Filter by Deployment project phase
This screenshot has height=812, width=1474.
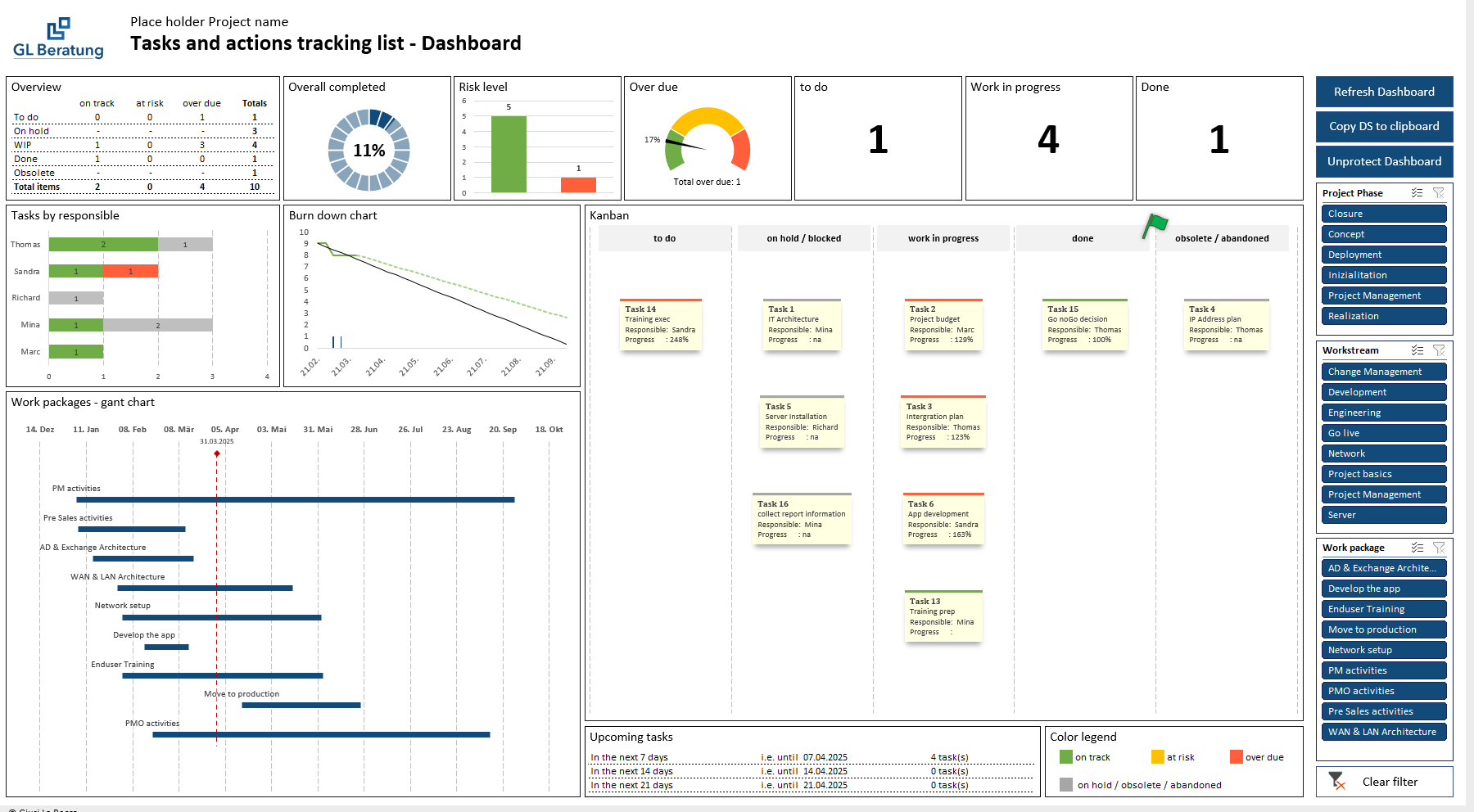[1384, 255]
